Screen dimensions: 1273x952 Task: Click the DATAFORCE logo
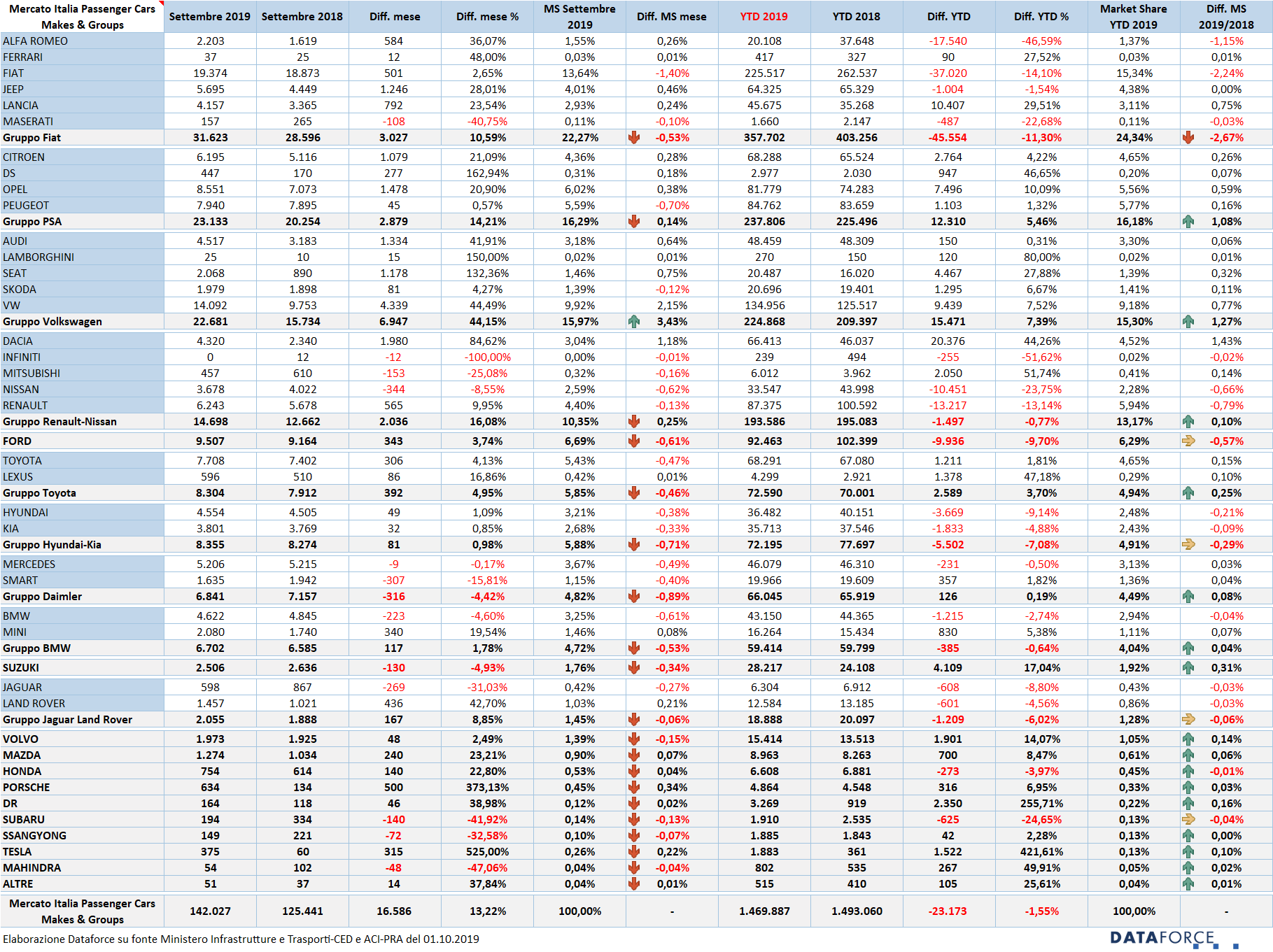coord(1173,939)
